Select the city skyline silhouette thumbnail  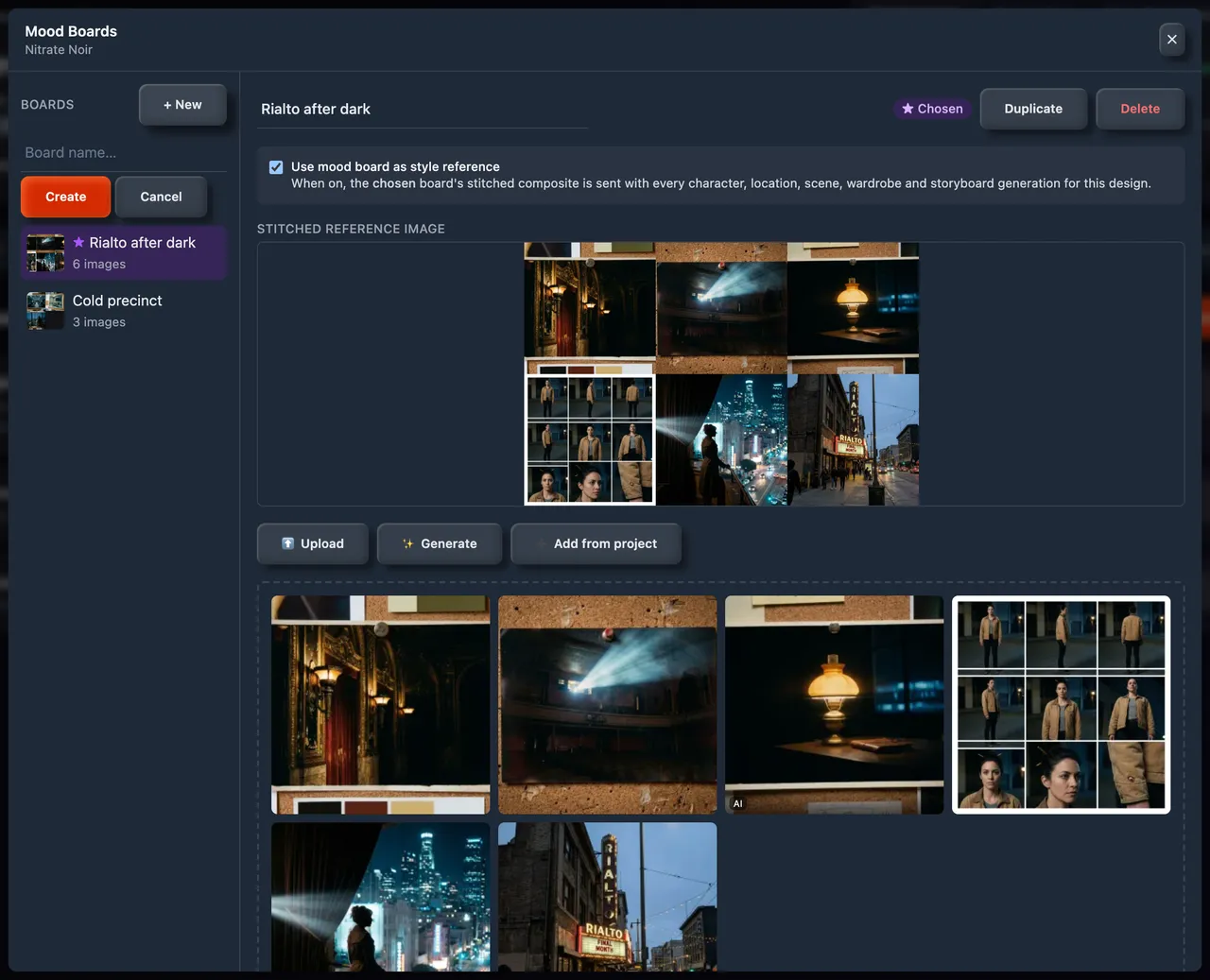pos(381,897)
